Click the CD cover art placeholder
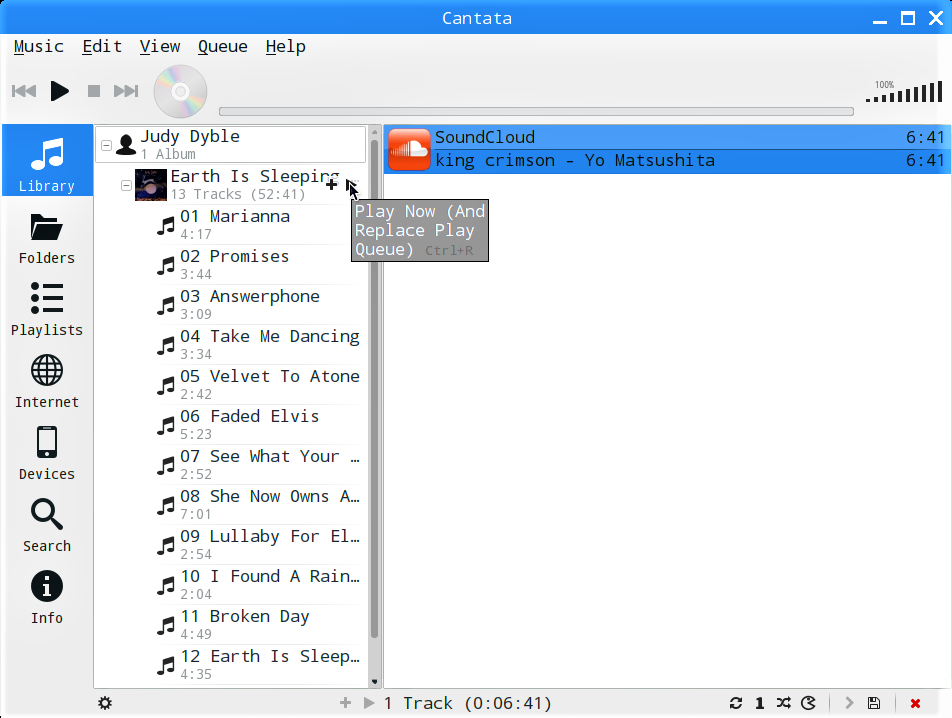Screen dimensions: 952x718 [x=180, y=91]
